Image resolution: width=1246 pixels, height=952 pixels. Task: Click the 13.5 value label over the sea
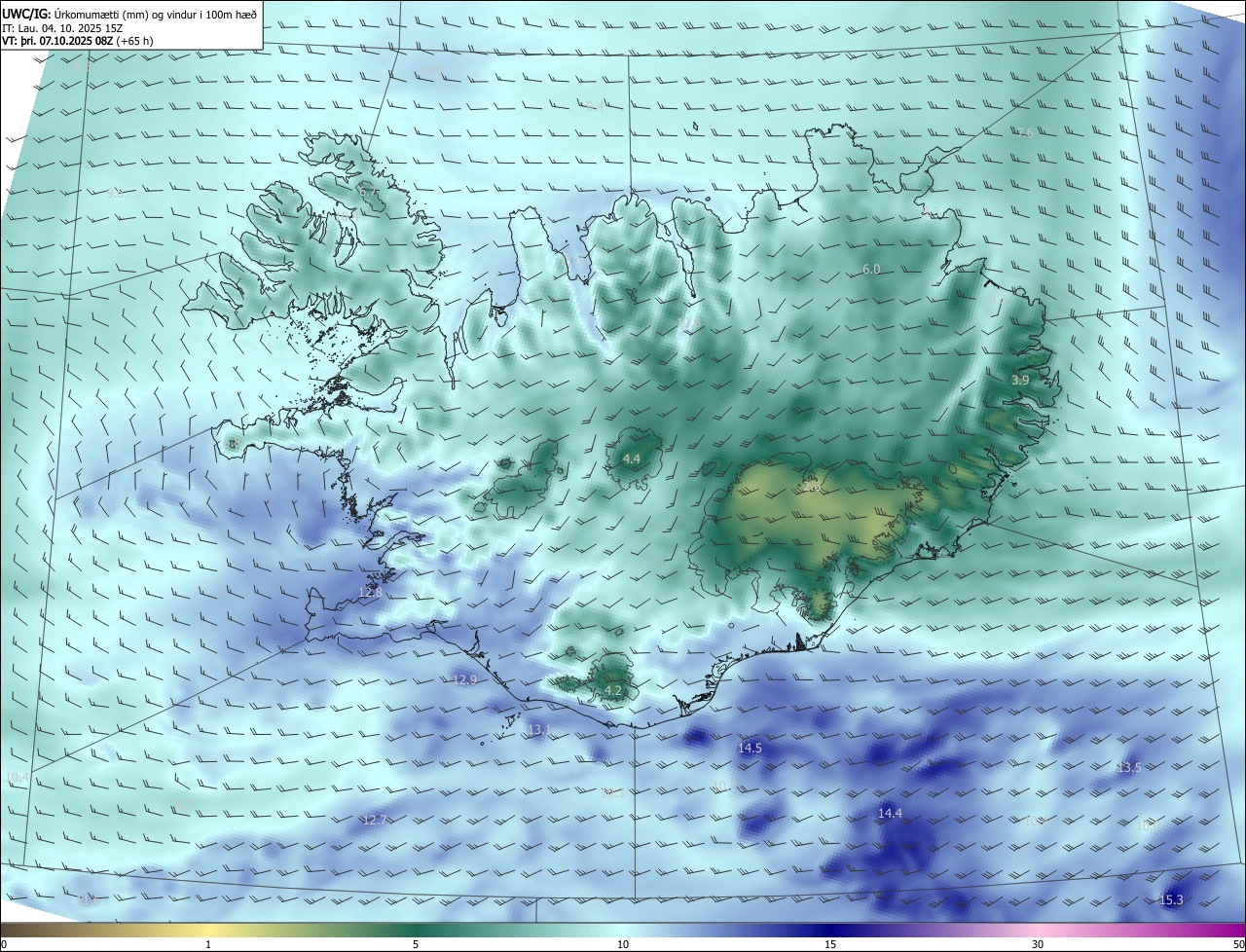[x=1128, y=768]
